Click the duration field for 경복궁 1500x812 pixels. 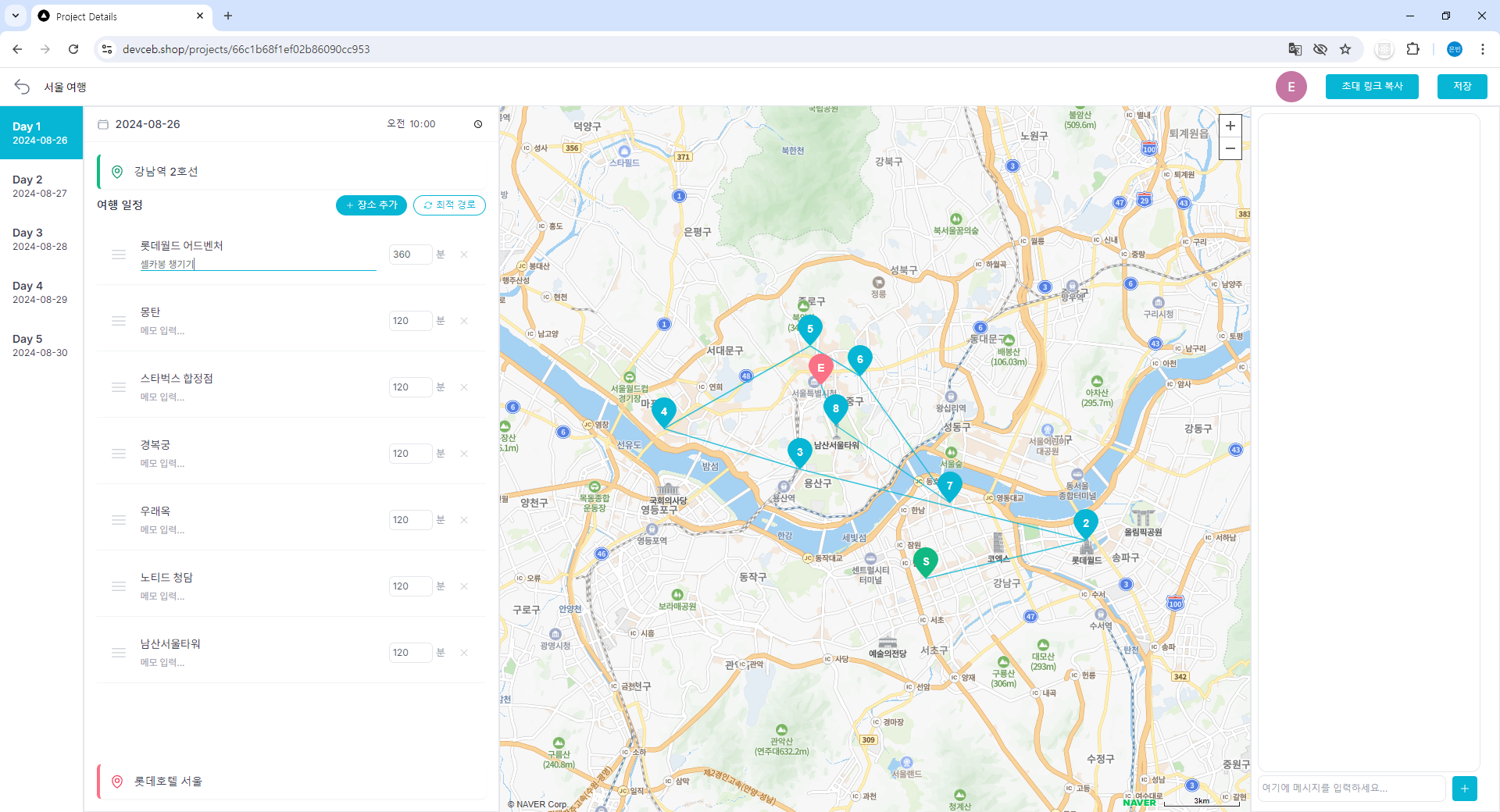click(x=409, y=454)
